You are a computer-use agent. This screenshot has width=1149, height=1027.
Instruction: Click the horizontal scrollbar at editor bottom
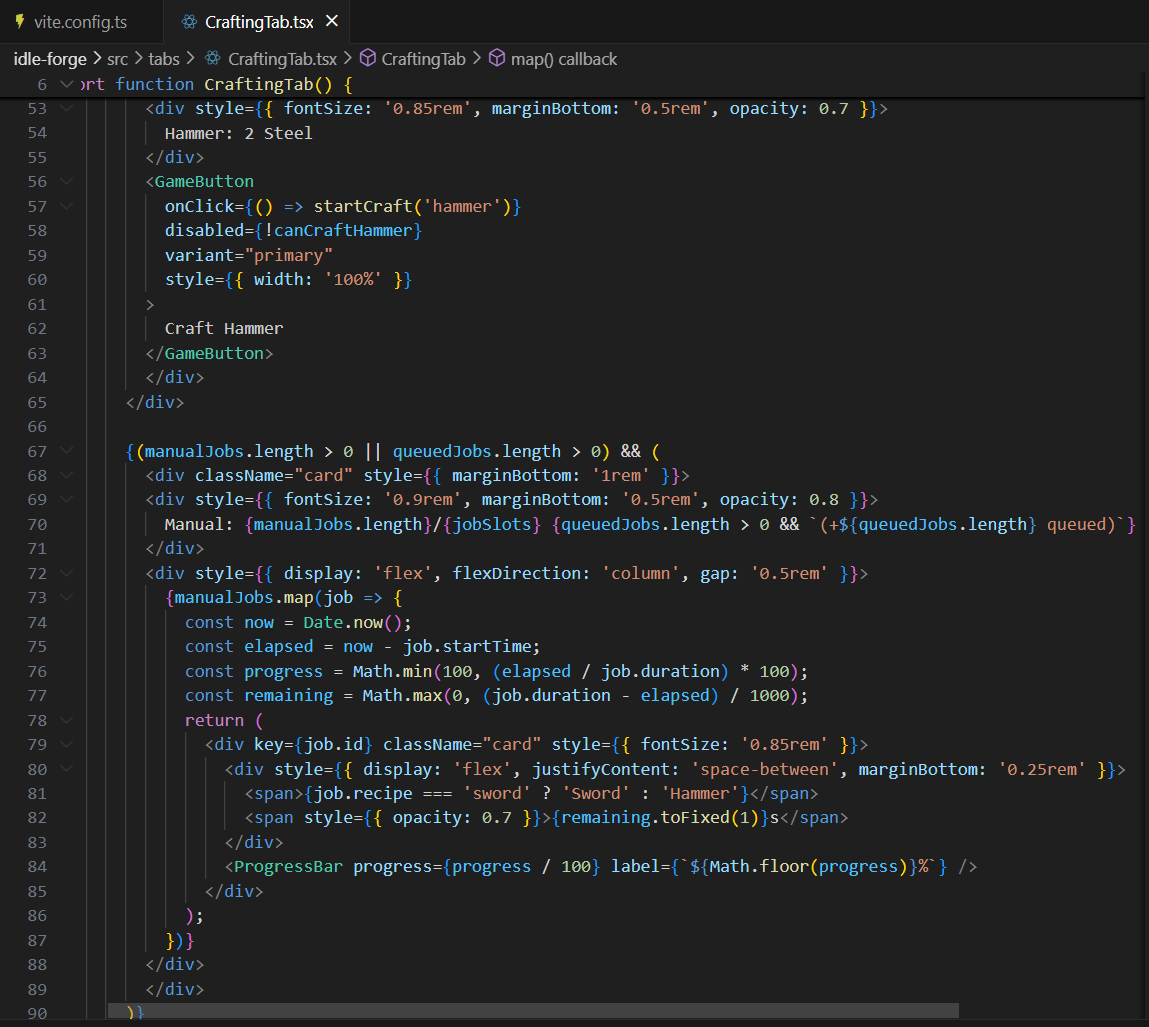click(x=532, y=1011)
